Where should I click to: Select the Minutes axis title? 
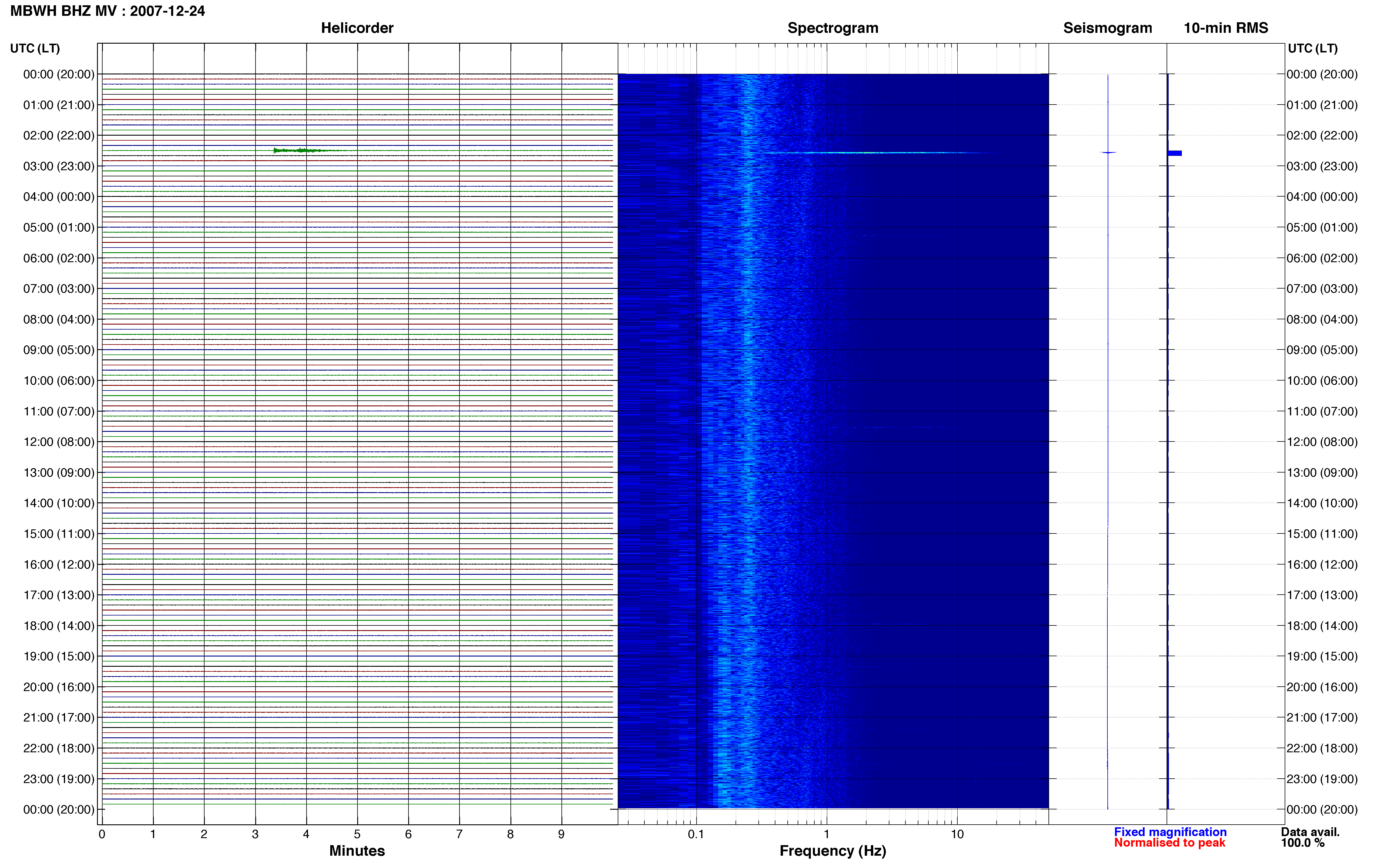pyautogui.click(x=357, y=851)
